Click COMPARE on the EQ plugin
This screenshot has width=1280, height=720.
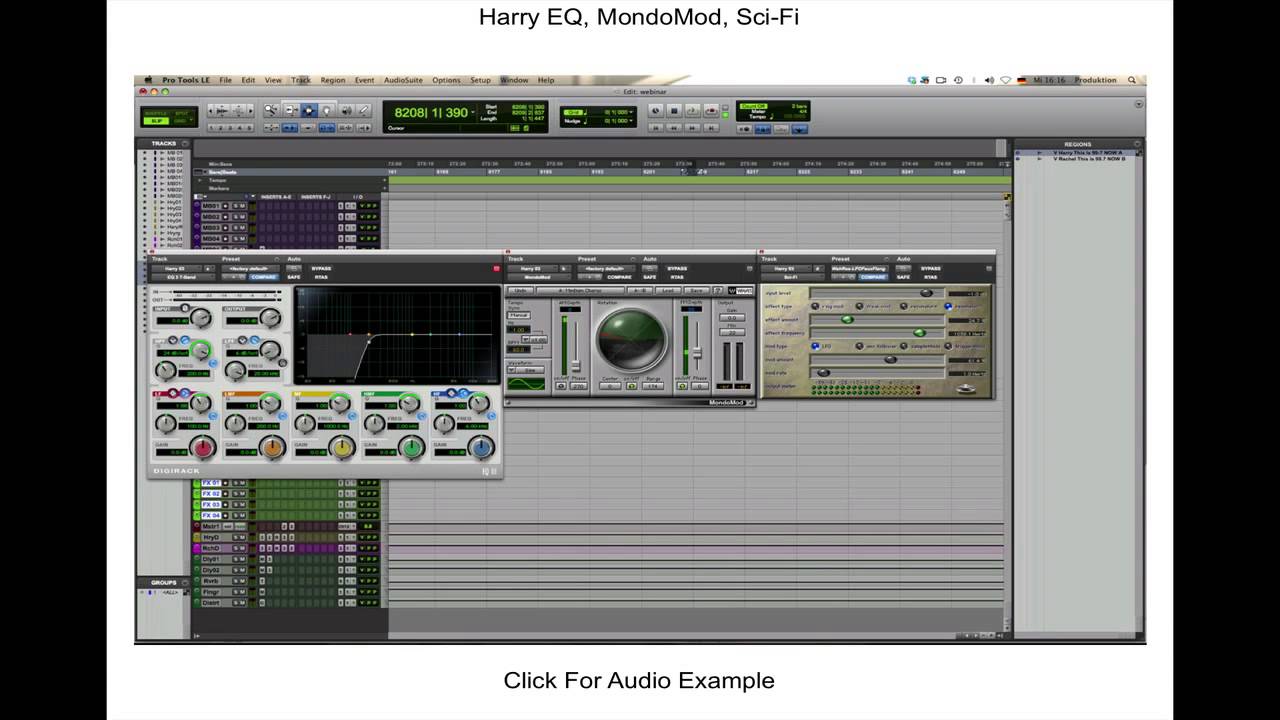pos(264,277)
